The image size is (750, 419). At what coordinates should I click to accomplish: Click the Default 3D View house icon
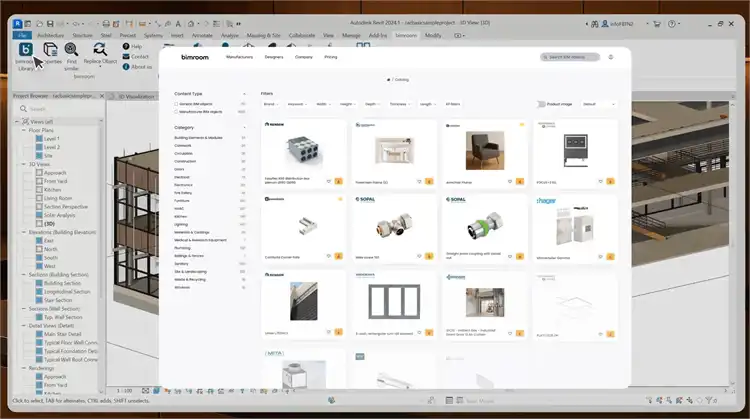pos(191,23)
